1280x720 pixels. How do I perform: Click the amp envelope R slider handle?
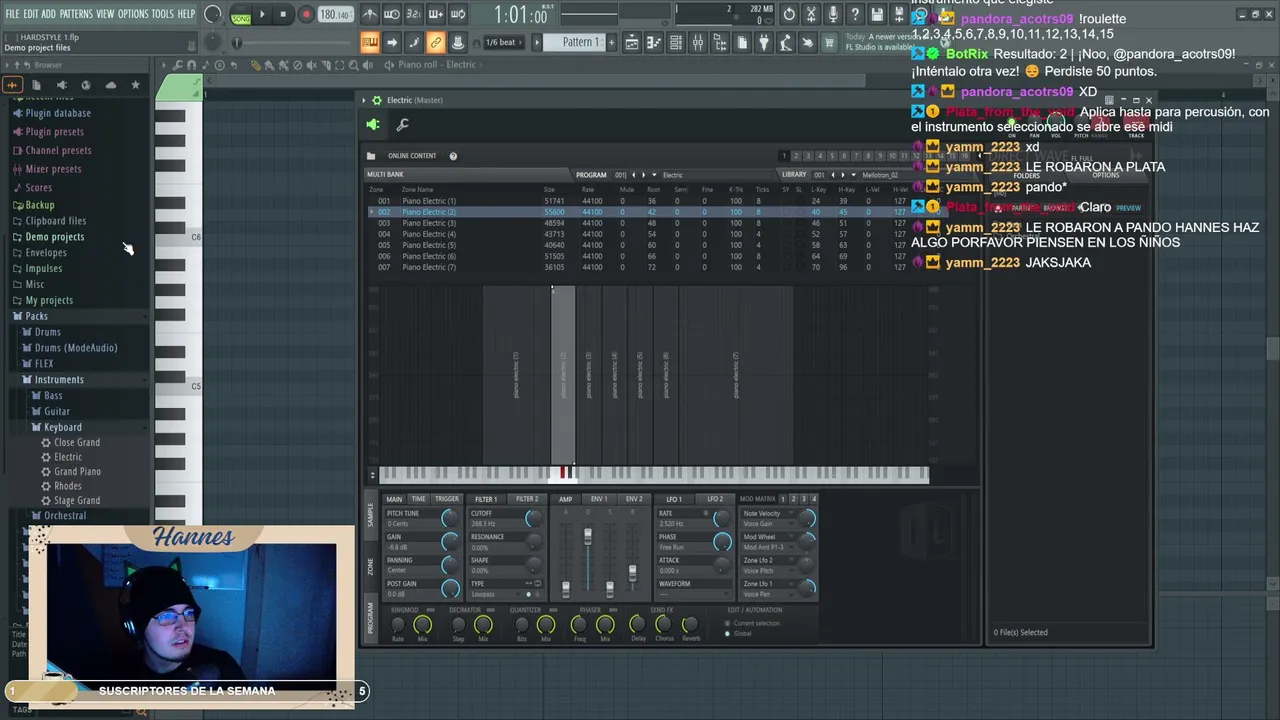click(x=632, y=573)
